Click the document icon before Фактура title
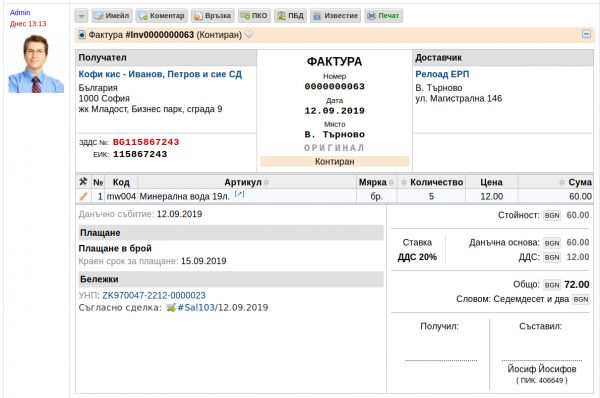 pos(82,35)
